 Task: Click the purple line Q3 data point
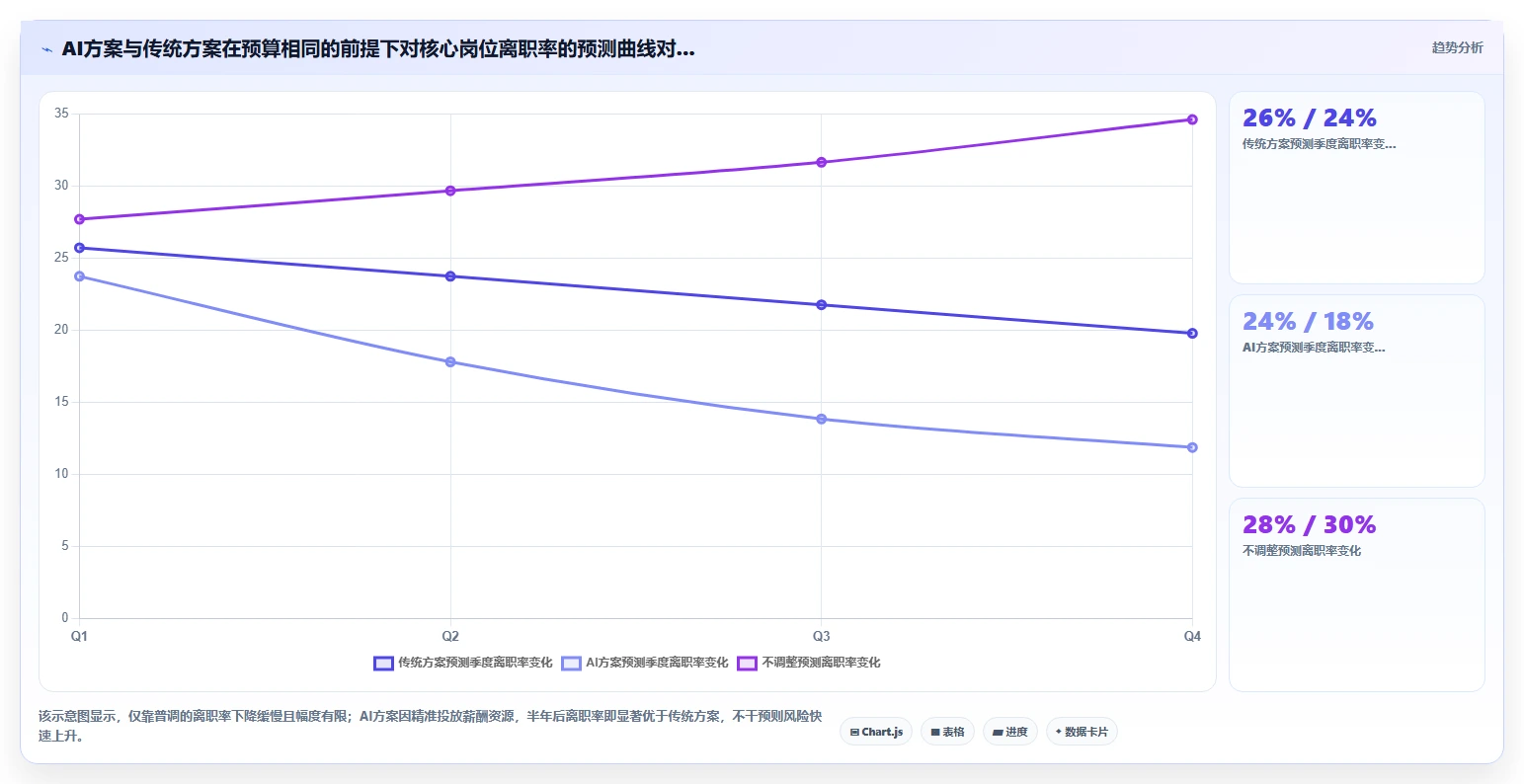click(x=821, y=162)
